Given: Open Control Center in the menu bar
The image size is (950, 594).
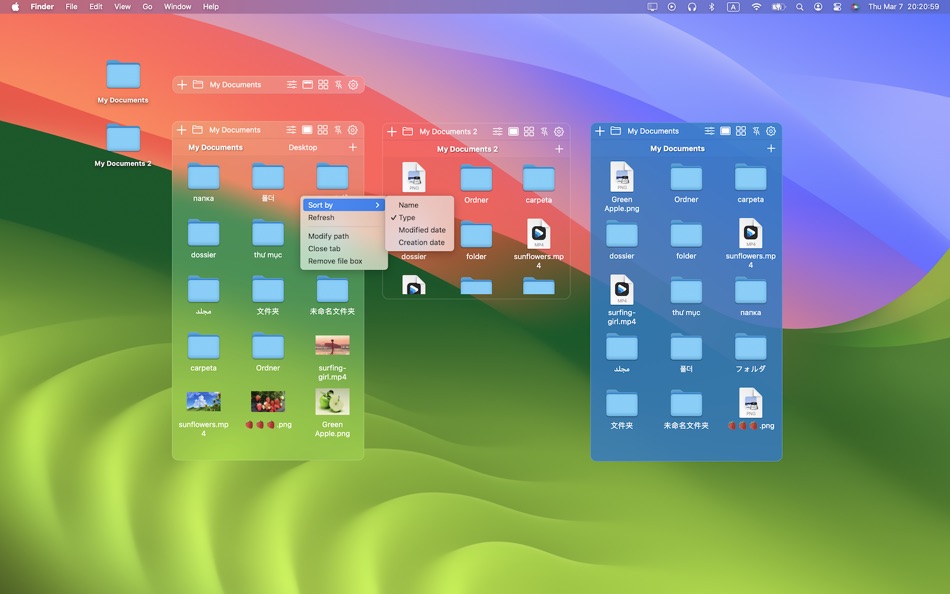Looking at the screenshot, I should (837, 7).
